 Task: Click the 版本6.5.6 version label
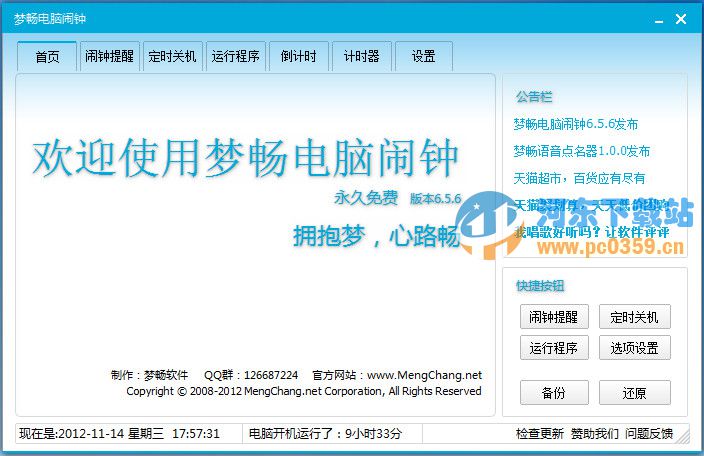point(436,198)
